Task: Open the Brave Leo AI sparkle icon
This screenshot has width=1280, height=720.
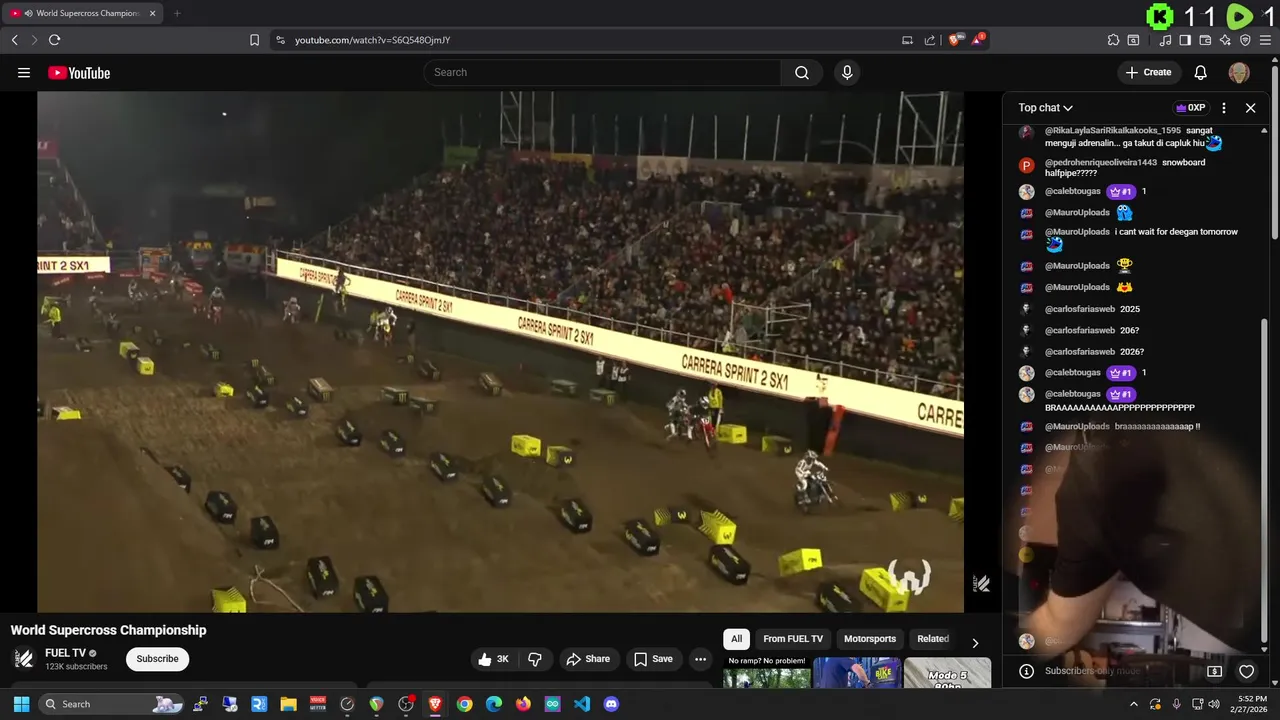Action: [1225, 40]
